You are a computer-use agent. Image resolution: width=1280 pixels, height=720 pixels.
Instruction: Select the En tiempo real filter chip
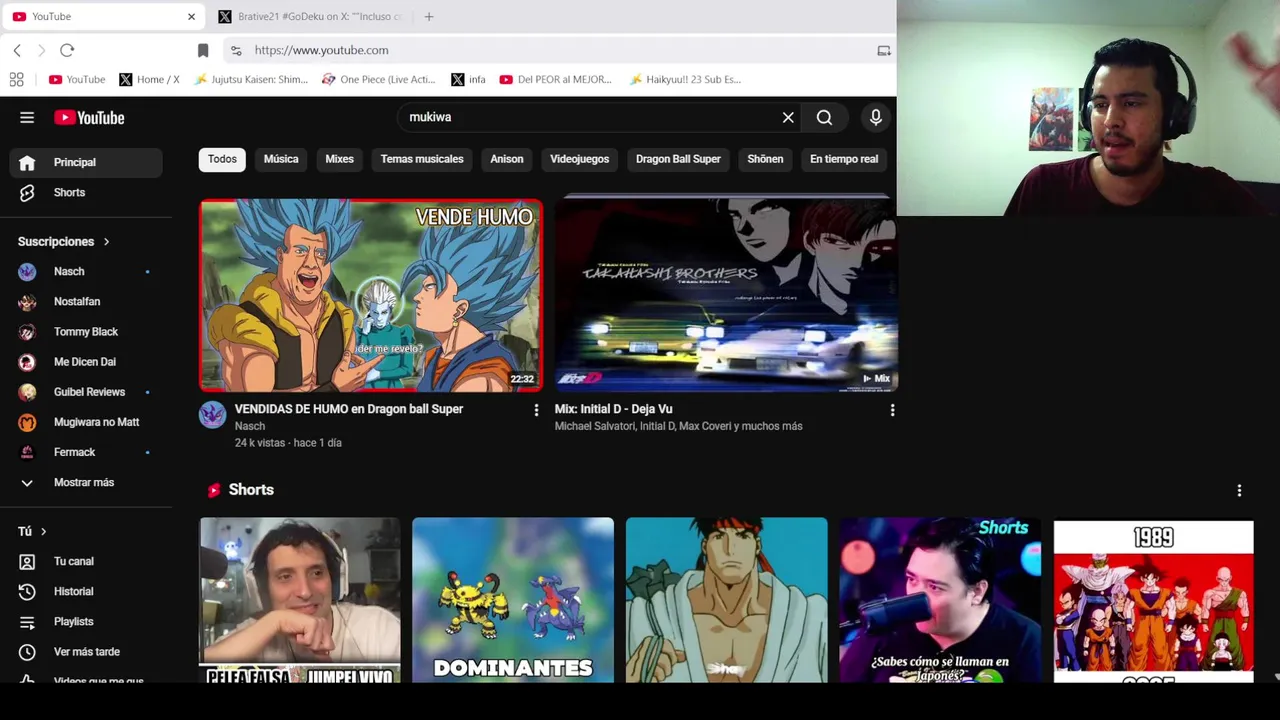coord(844,159)
